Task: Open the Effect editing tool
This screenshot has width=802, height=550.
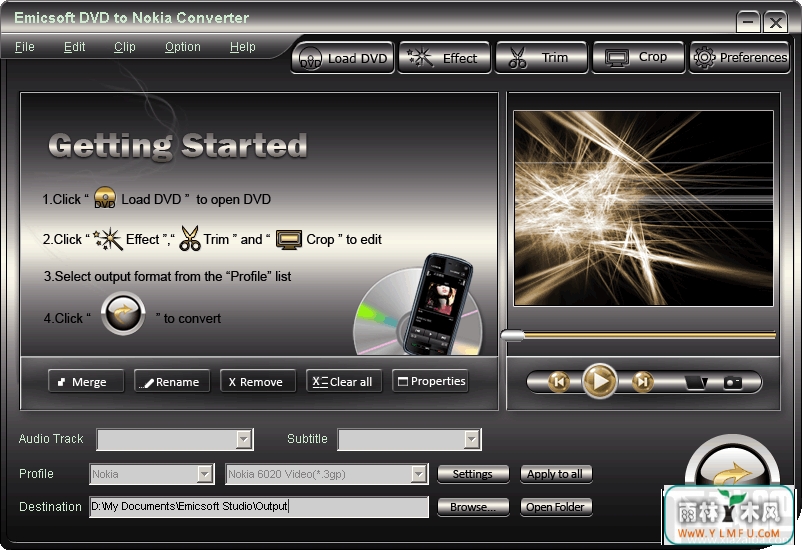Action: pyautogui.click(x=444, y=58)
